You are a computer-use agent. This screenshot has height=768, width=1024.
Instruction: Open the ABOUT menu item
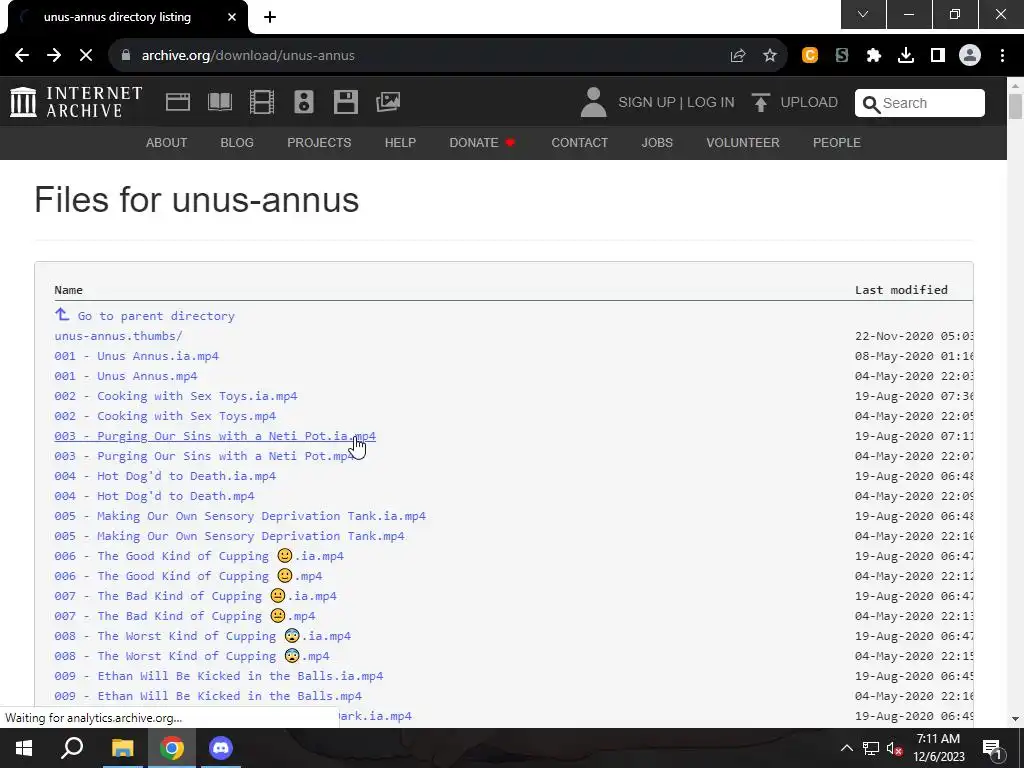coord(167,142)
